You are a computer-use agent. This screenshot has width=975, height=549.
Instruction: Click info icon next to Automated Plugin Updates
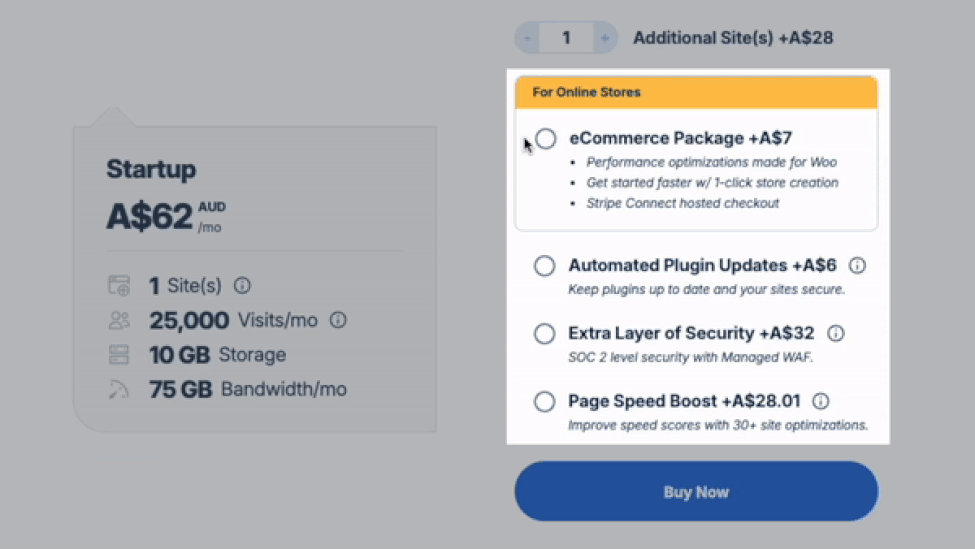pyautogui.click(x=857, y=266)
